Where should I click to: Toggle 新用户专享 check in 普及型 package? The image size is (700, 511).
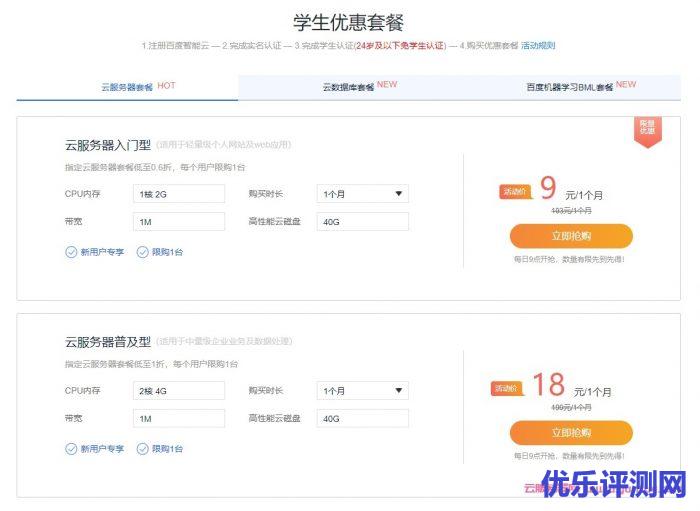[x=71, y=449]
